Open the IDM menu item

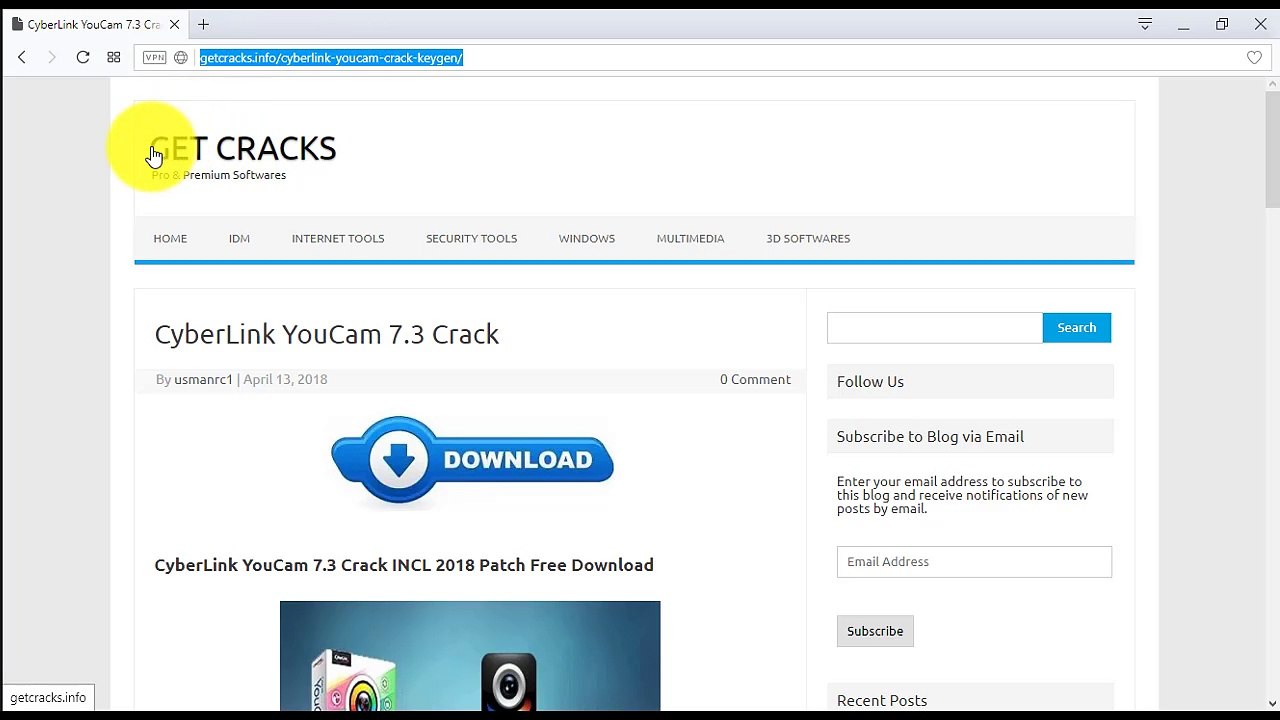(x=239, y=238)
